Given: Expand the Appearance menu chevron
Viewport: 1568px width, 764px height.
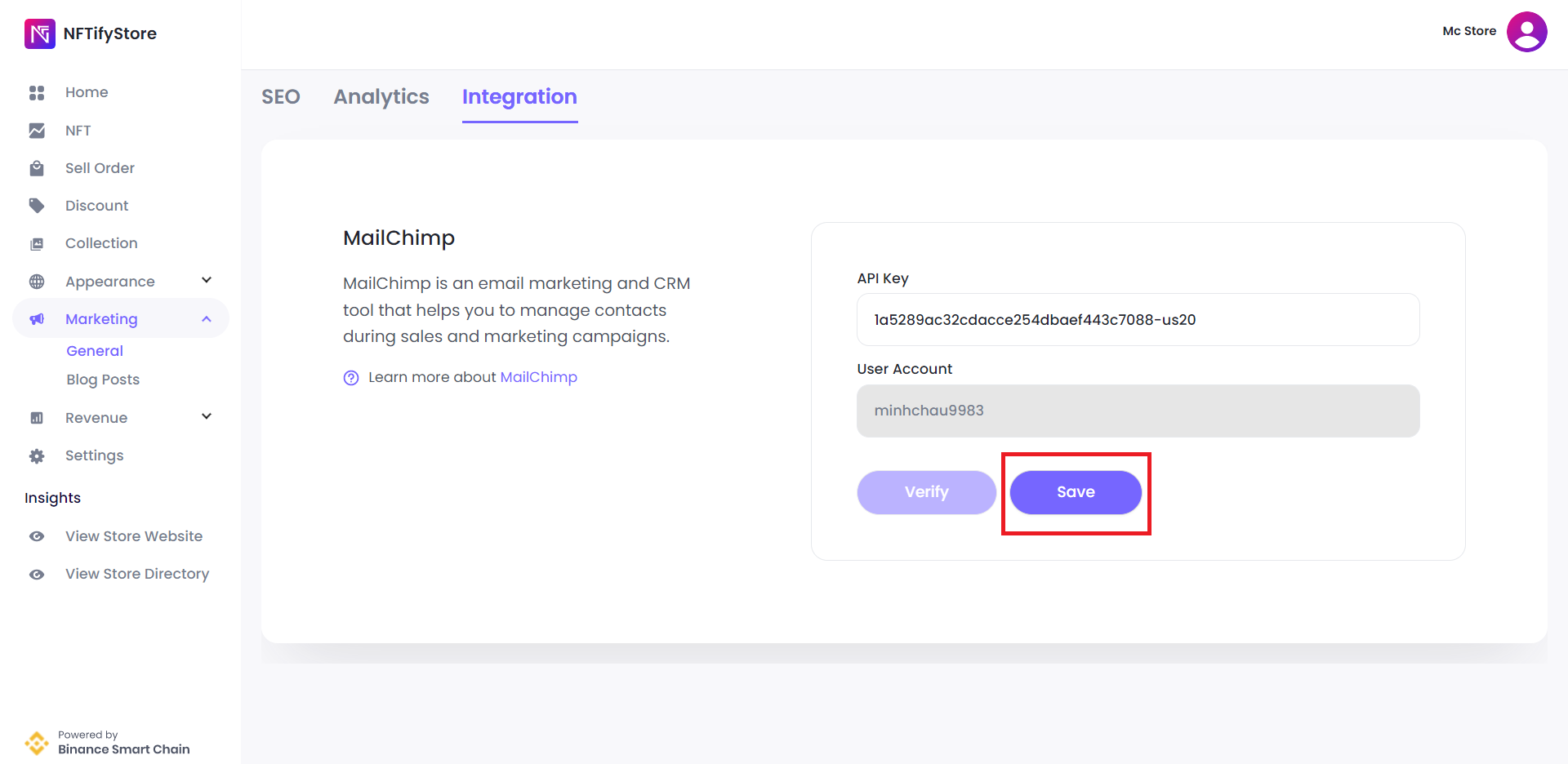Looking at the screenshot, I should (x=207, y=281).
